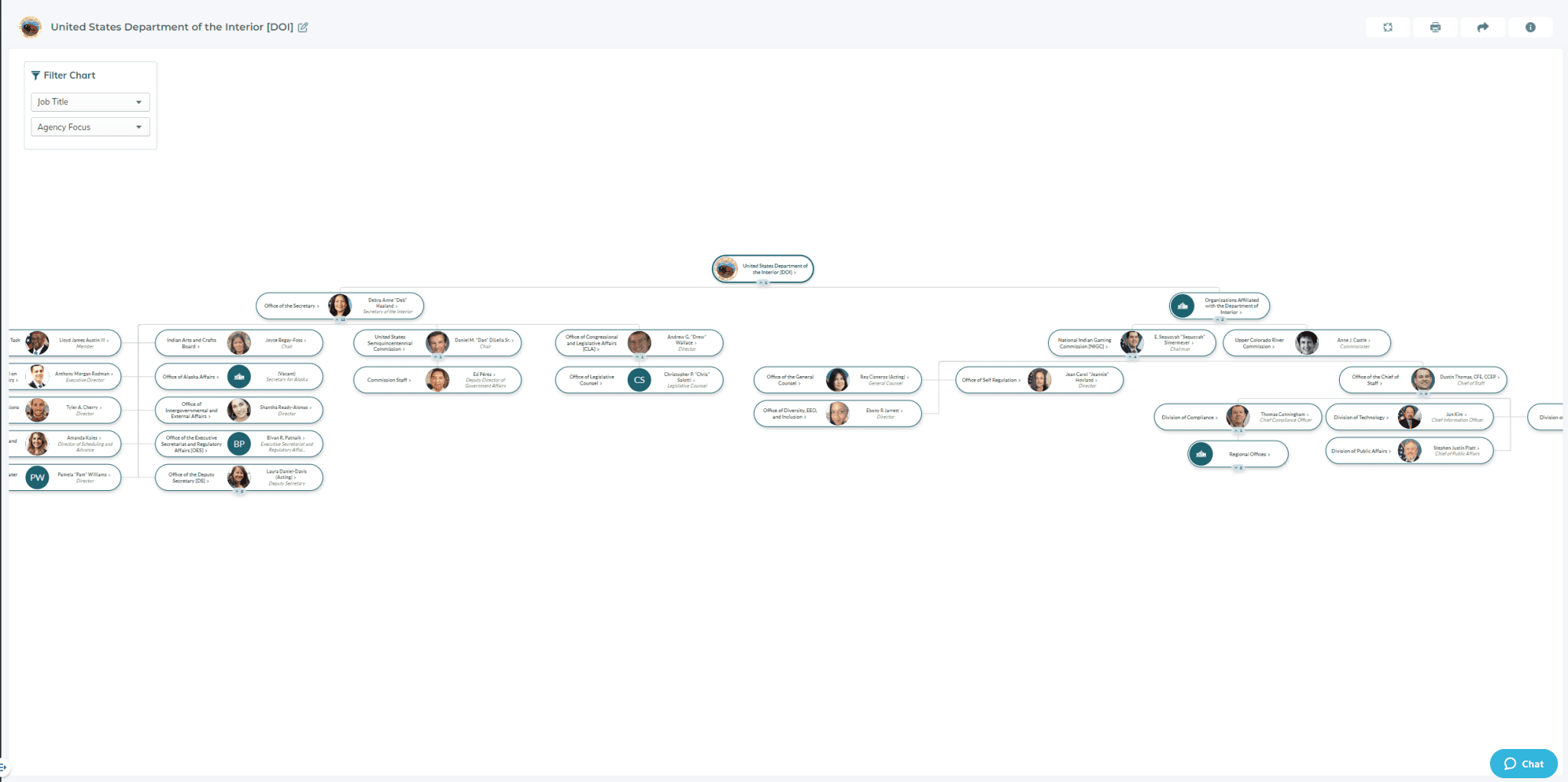The image size is (1568, 782).
Task: Select Rea Cisneros (Acting) name
Action: click(885, 377)
